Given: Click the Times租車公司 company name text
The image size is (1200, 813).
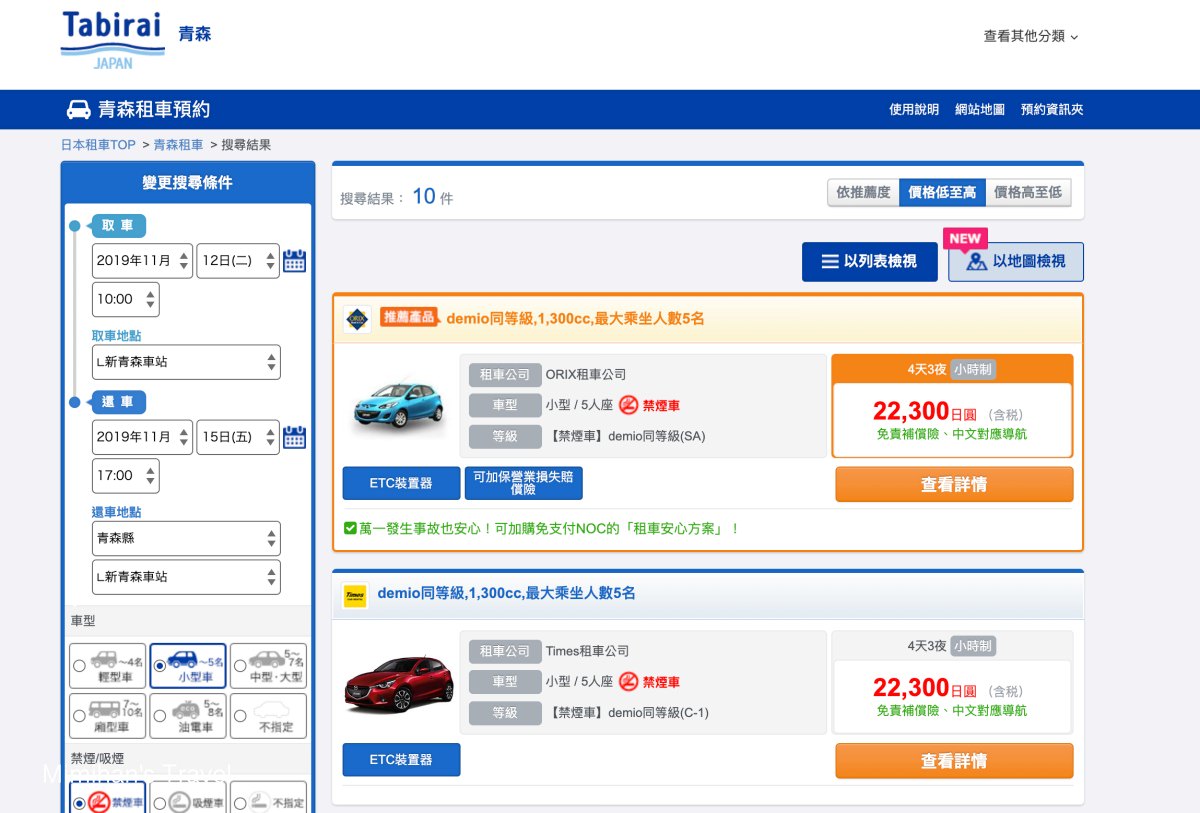Looking at the screenshot, I should tap(588, 652).
